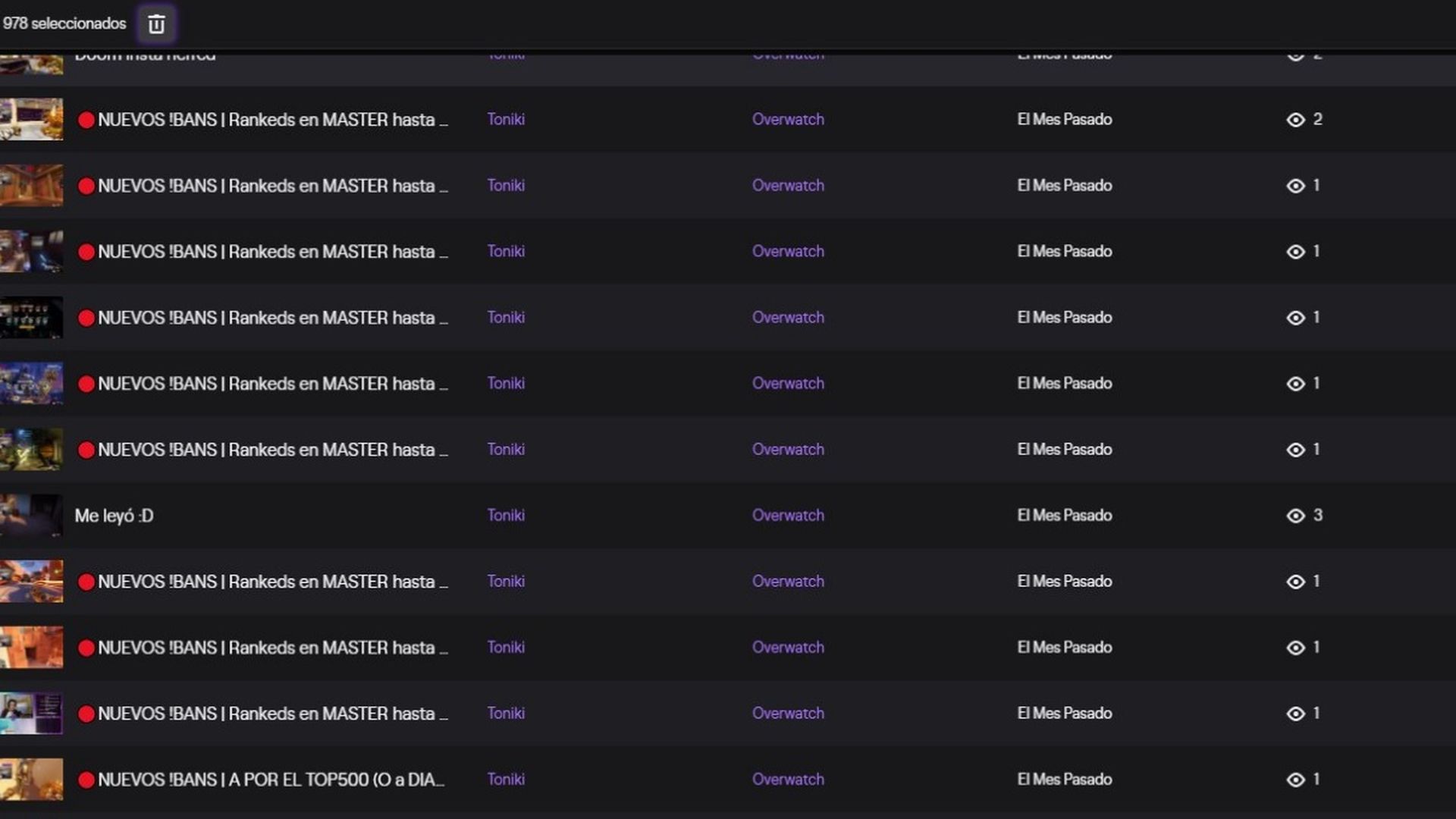
Task: Click the topmost visible video thumbnail
Action: pos(32,61)
